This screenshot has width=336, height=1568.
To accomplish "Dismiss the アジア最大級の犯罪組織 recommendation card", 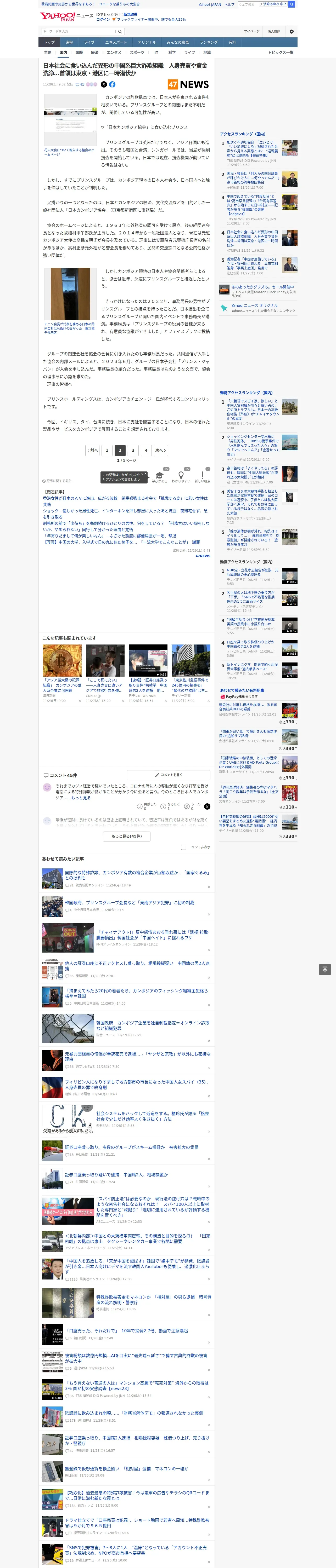I will 79,701.
